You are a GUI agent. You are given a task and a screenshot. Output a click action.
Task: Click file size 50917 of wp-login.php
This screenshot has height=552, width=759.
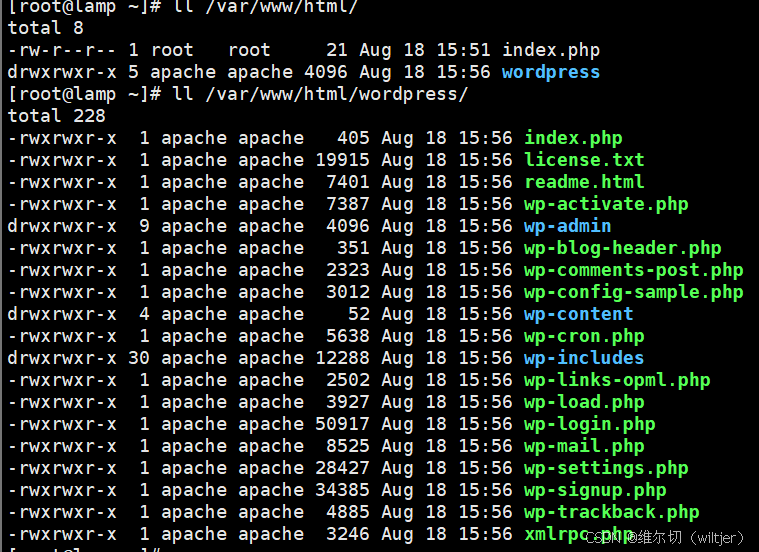coord(342,425)
